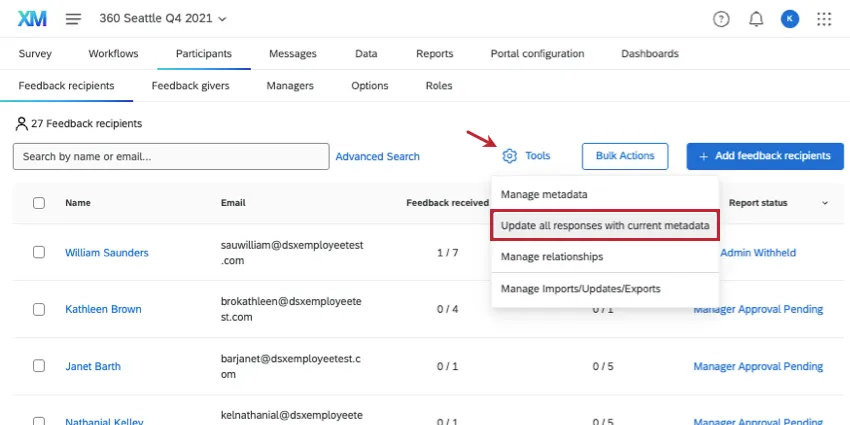The height and width of the screenshot is (425, 850).
Task: Open the Reports tab
Action: tap(435, 54)
